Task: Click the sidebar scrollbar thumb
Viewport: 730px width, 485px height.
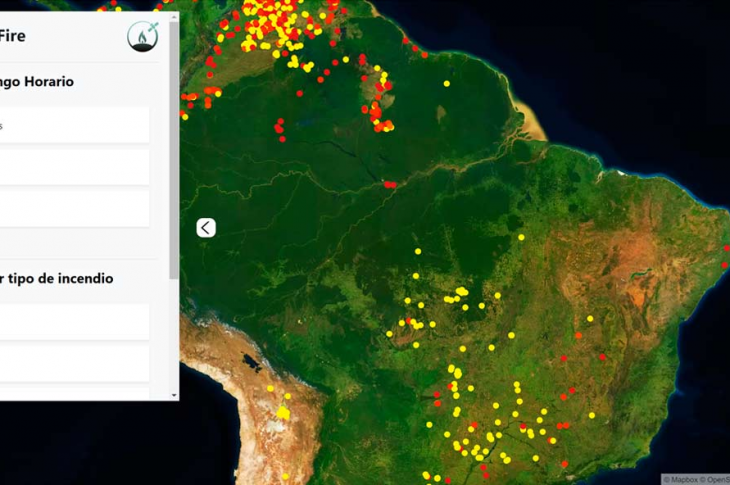Action: tap(174, 150)
